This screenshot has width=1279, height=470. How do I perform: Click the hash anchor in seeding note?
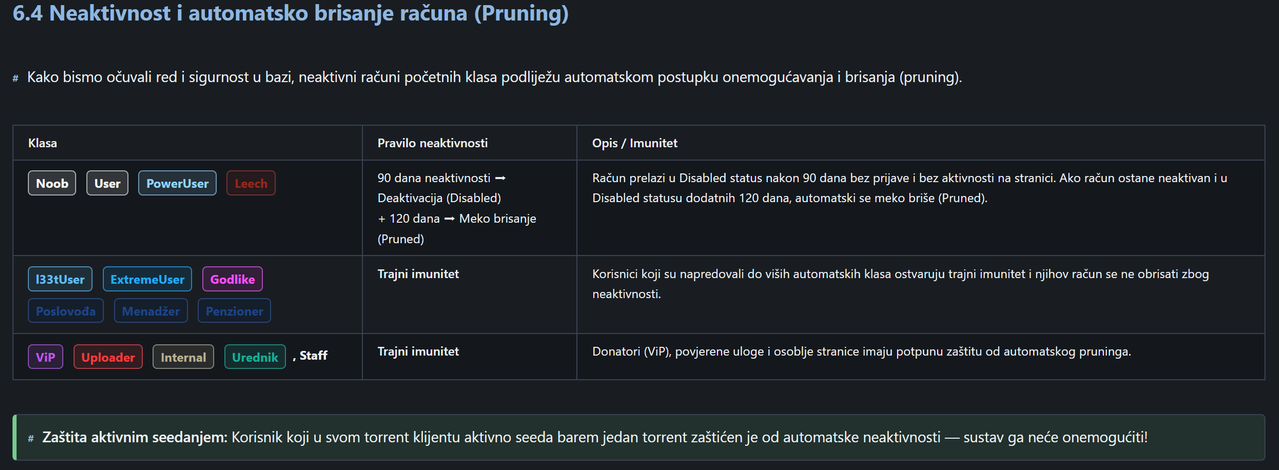coord(32,439)
